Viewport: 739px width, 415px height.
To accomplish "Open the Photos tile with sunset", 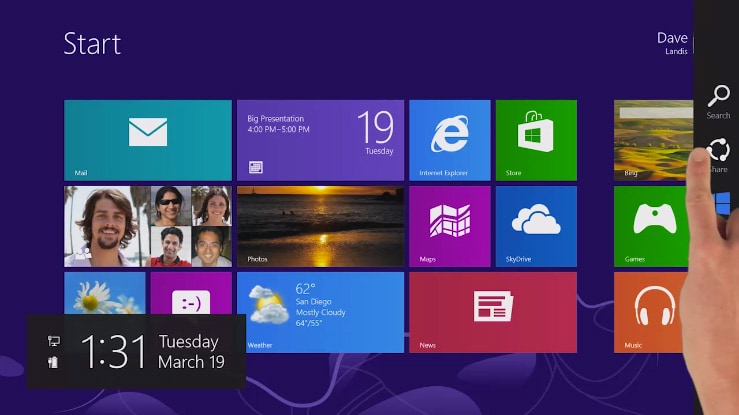I will [320, 227].
